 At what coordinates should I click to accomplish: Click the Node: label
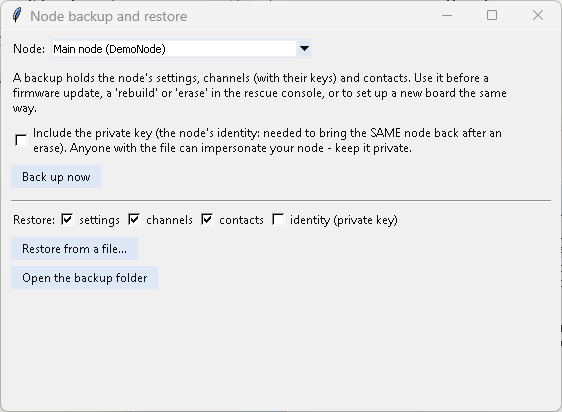29,49
